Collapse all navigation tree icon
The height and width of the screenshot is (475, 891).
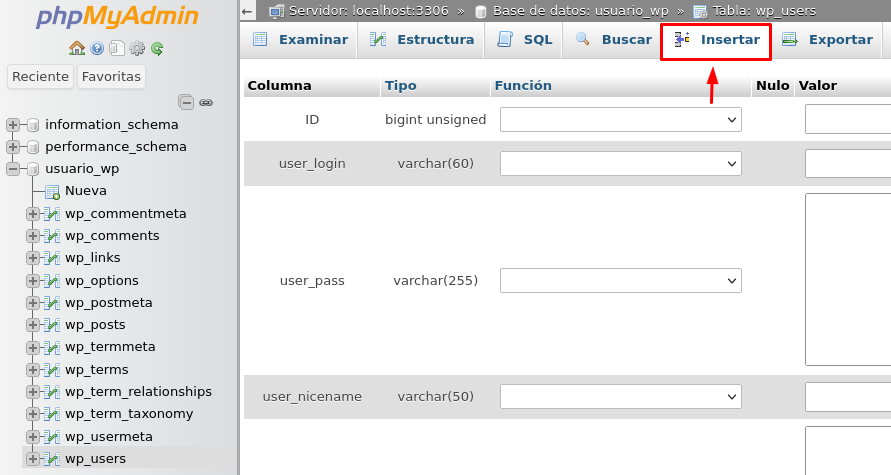[x=186, y=102]
